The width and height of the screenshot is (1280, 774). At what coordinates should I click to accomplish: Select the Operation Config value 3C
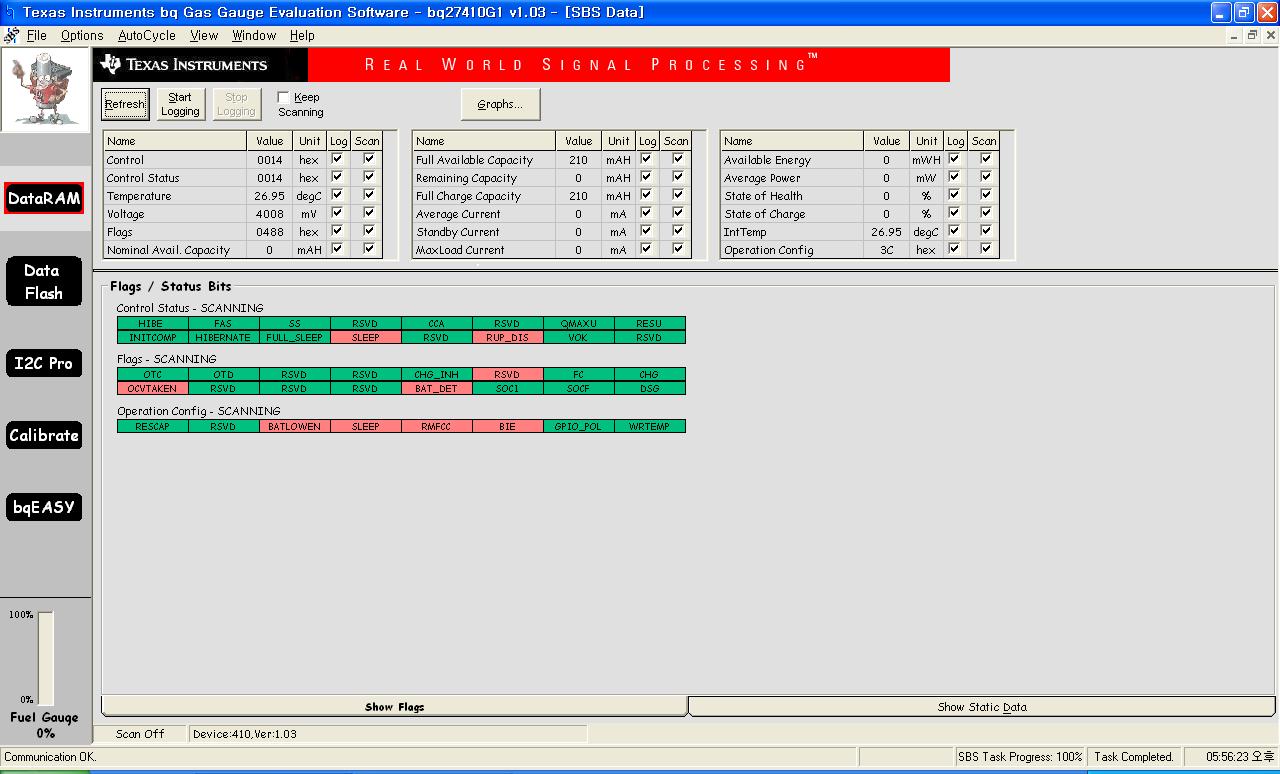point(886,250)
